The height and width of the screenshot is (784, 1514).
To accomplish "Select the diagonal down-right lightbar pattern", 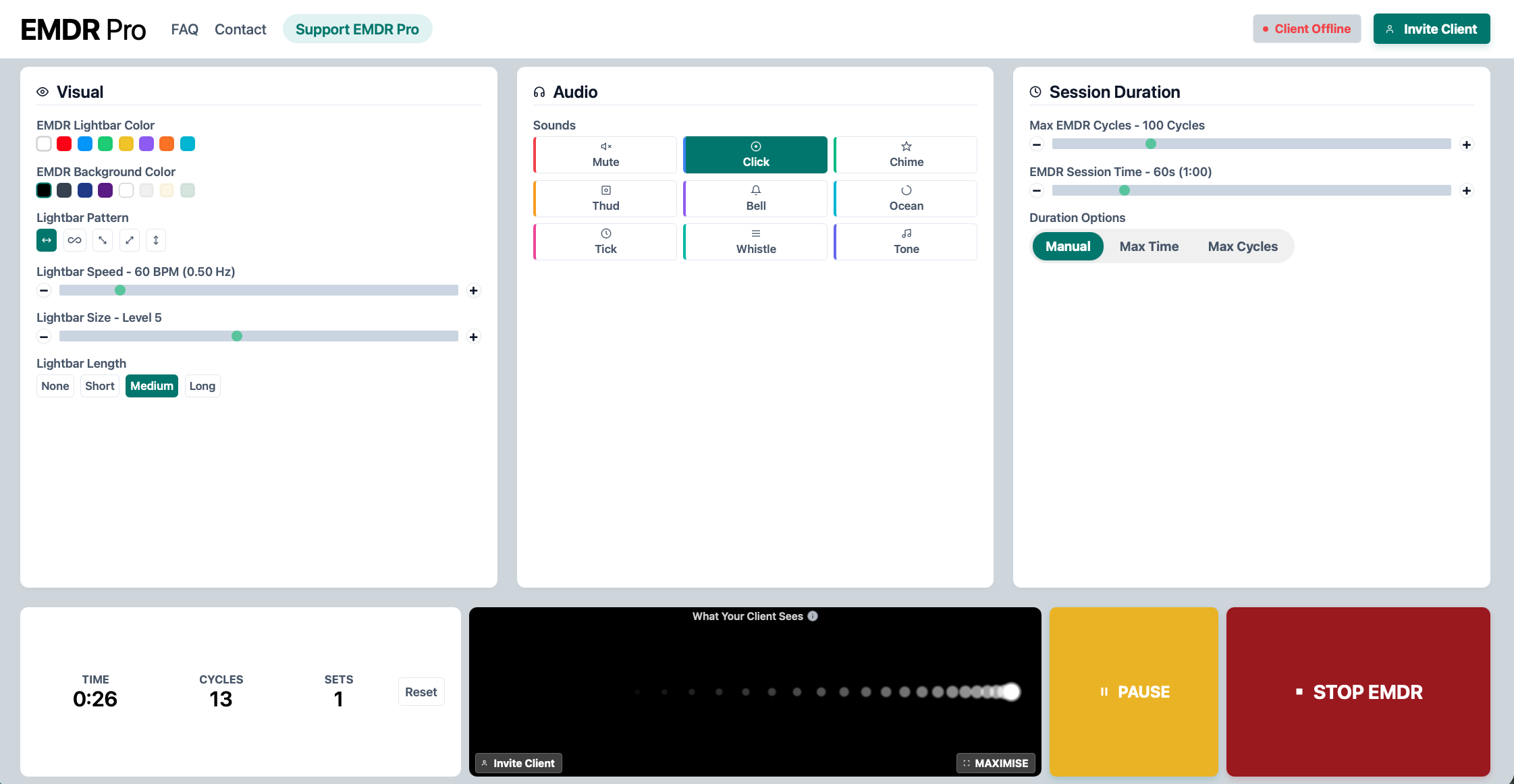I will tap(103, 240).
